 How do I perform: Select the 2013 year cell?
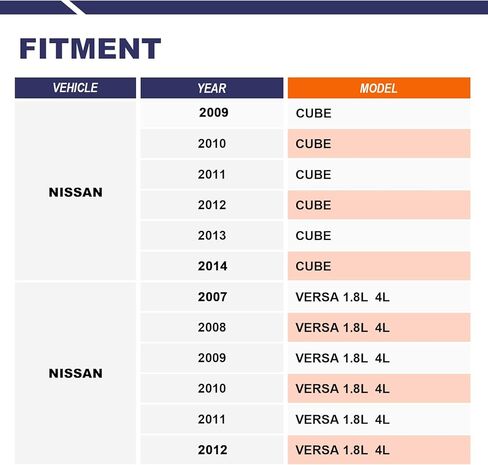[x=212, y=236]
